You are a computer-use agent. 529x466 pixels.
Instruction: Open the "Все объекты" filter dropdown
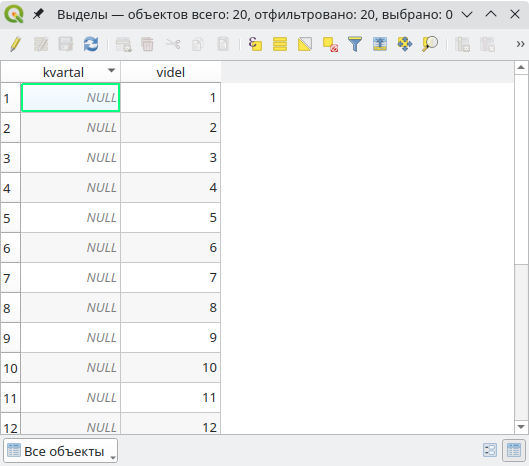(61, 451)
